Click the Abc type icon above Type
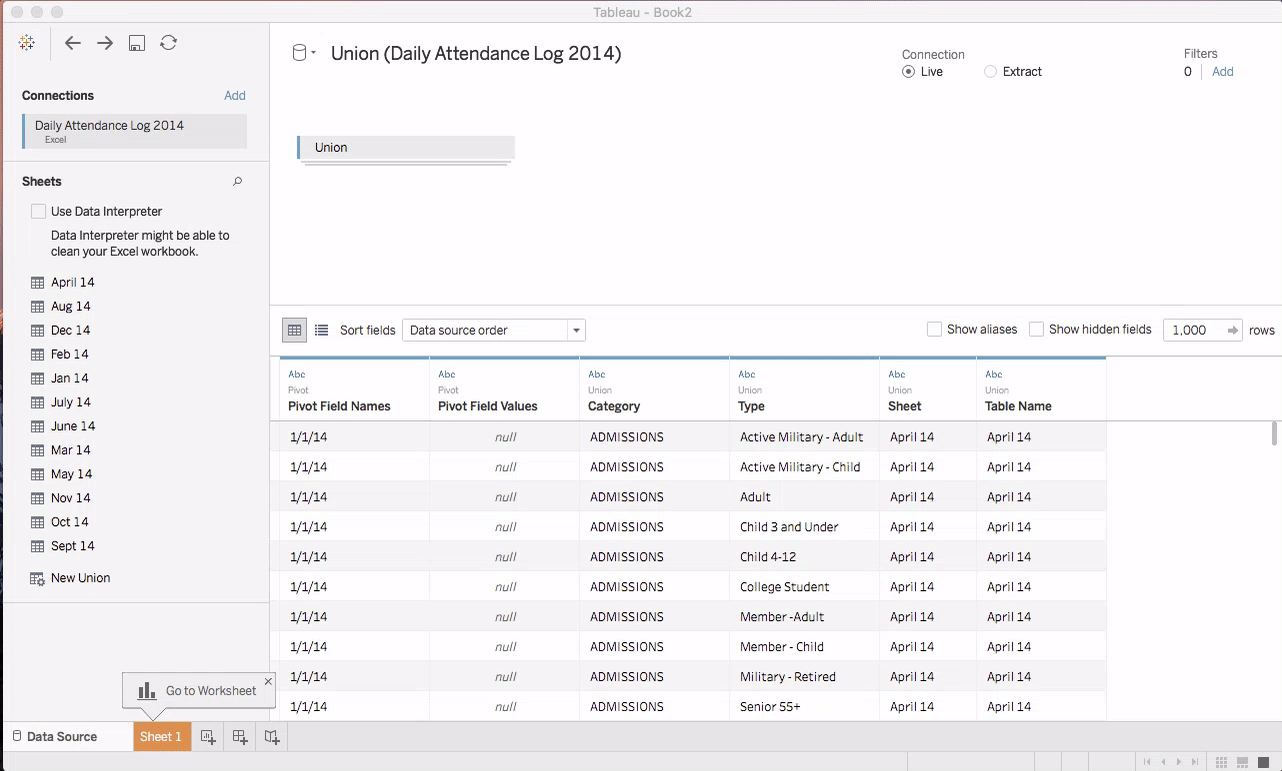This screenshot has width=1282, height=771. point(747,375)
